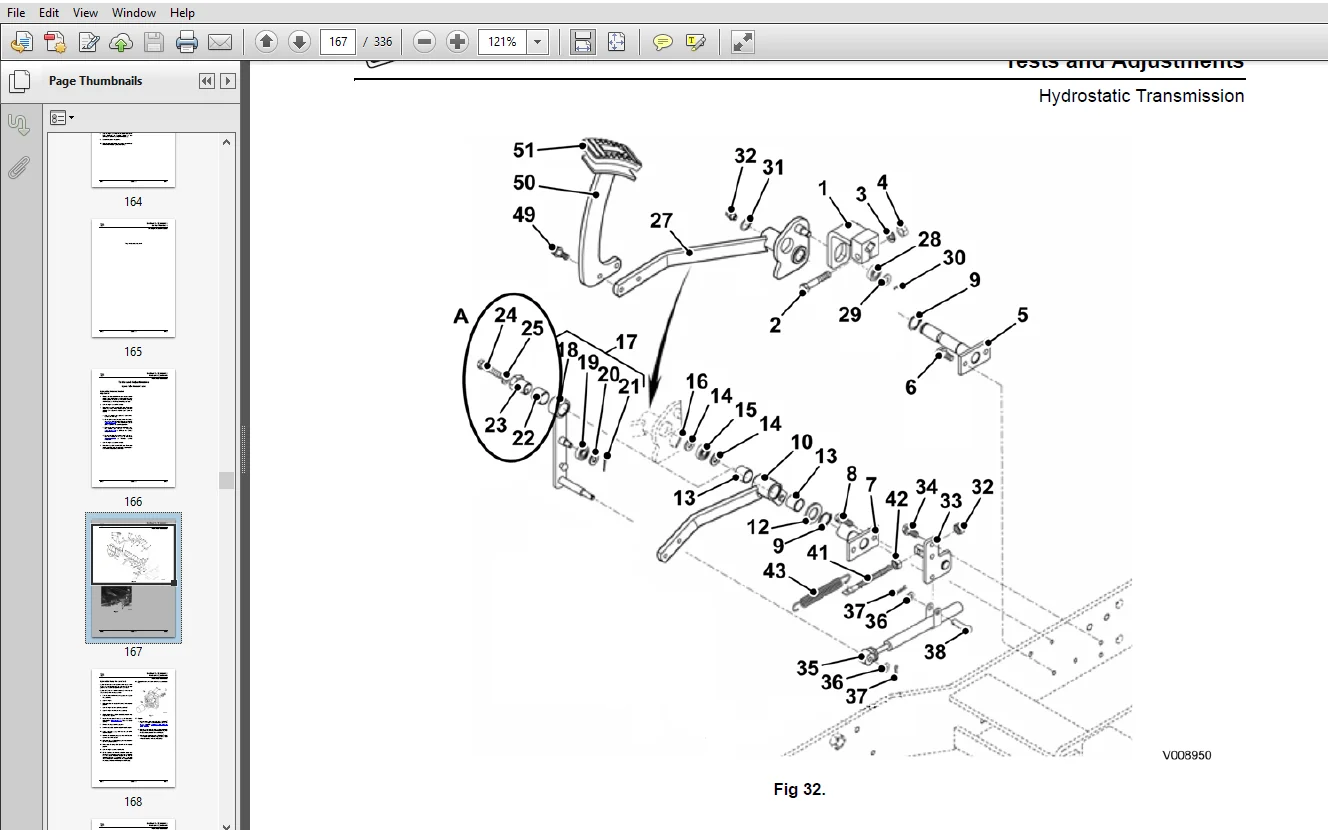The height and width of the screenshot is (830, 1328).
Task: Zoom out with the minus button
Action: click(x=425, y=42)
